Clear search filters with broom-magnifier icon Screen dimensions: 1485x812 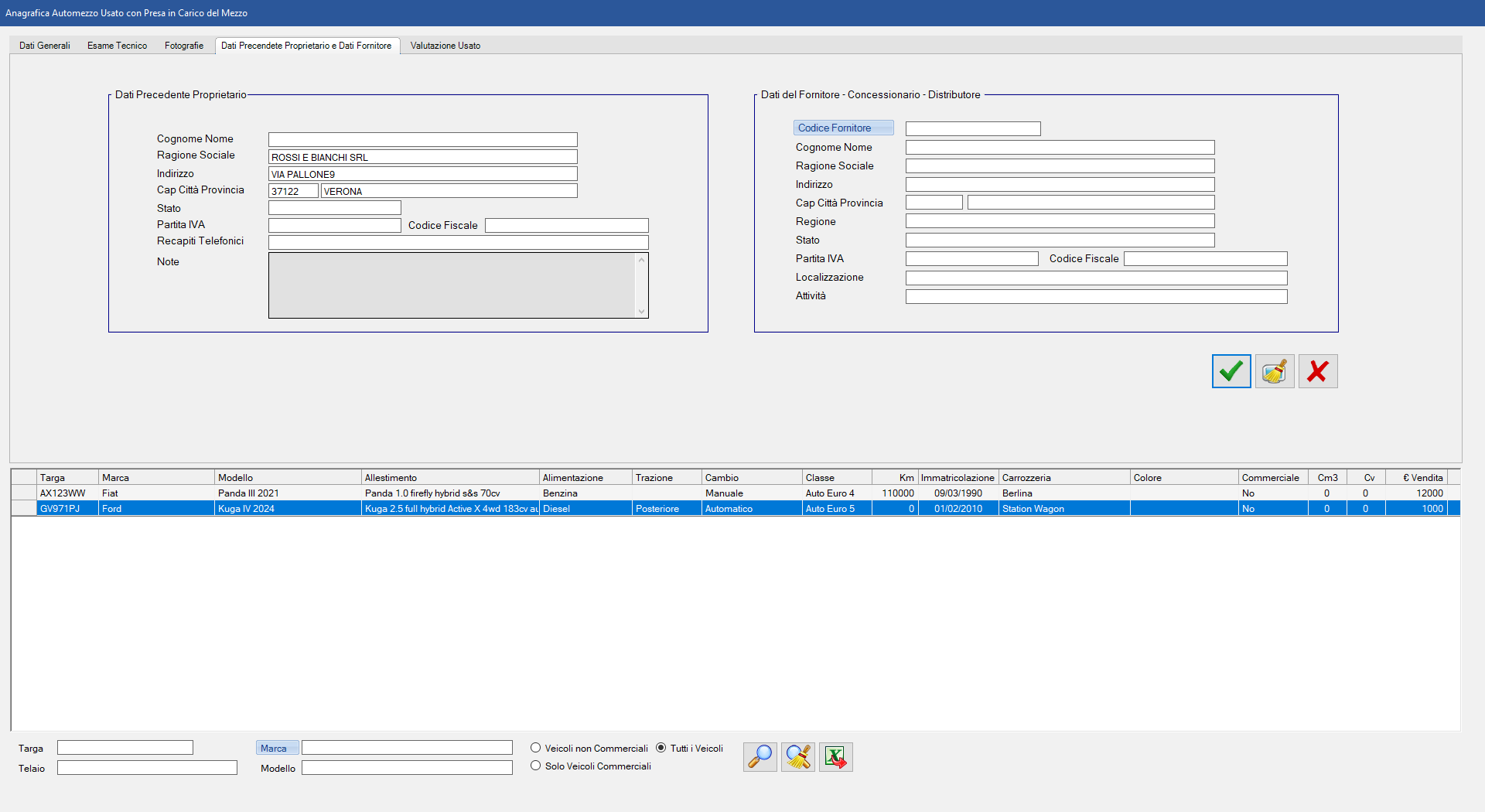(x=798, y=756)
